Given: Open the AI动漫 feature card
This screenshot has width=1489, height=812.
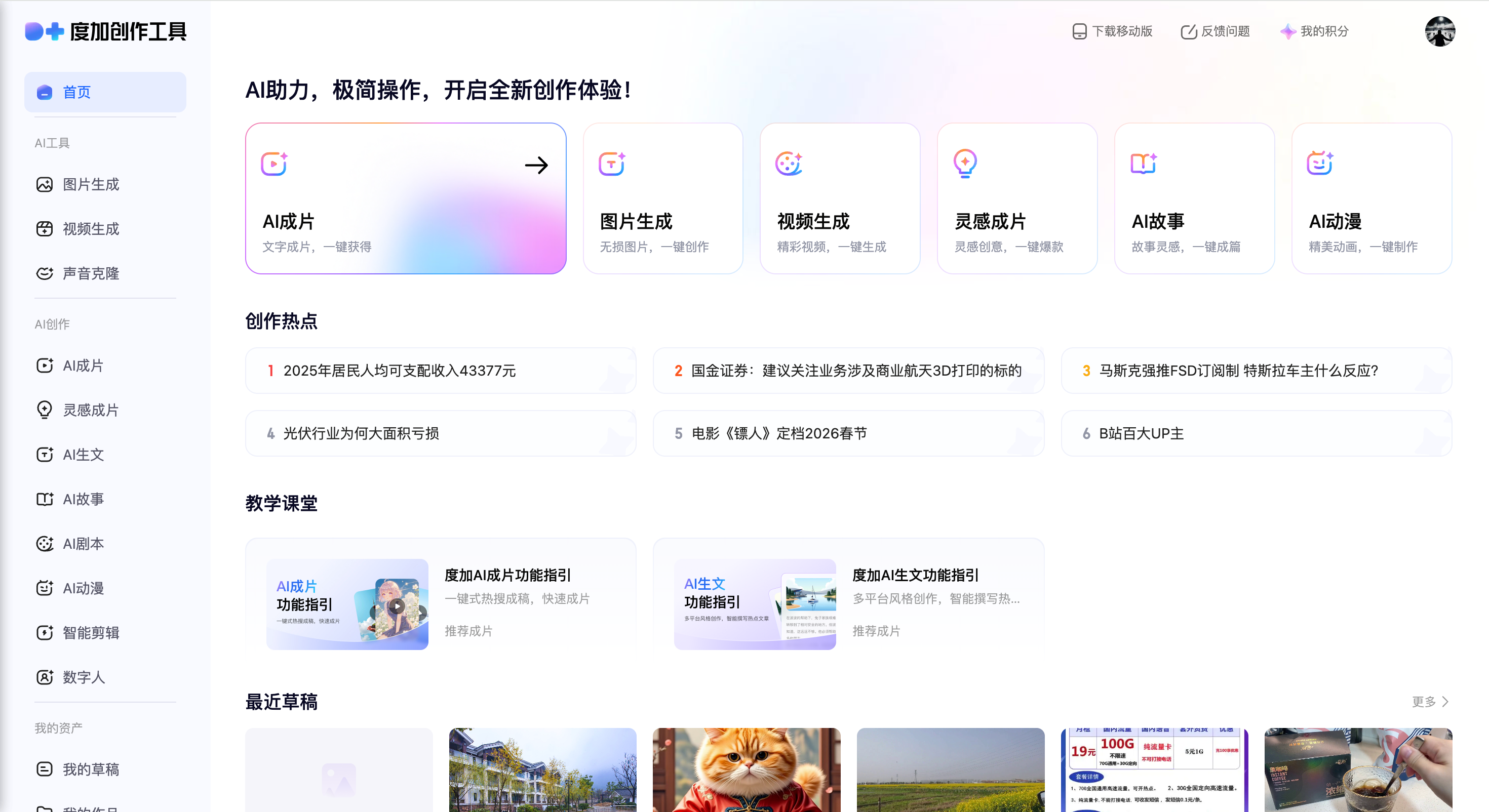Looking at the screenshot, I should click(x=1371, y=198).
